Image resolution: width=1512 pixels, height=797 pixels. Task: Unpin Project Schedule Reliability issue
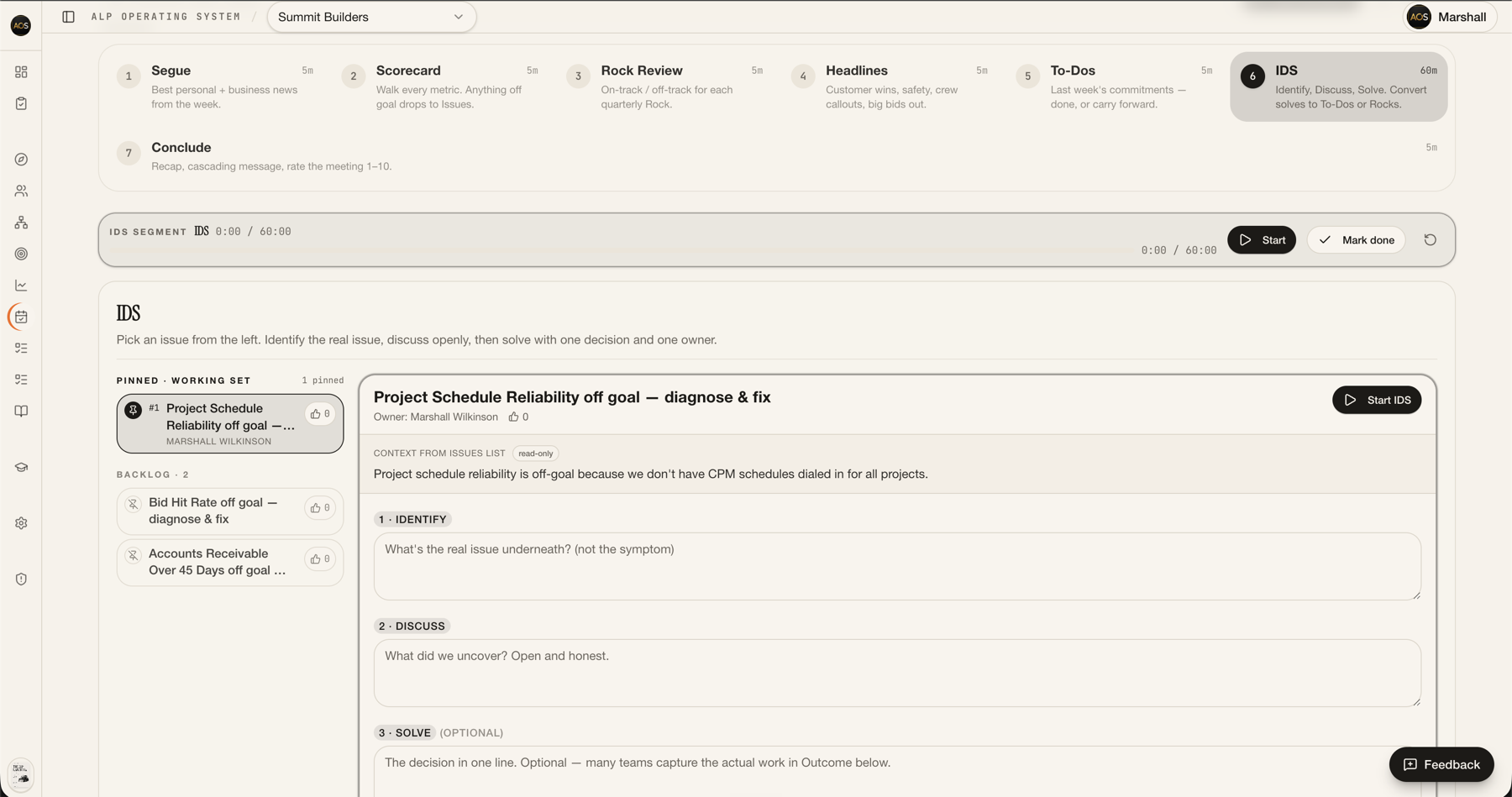(x=133, y=410)
